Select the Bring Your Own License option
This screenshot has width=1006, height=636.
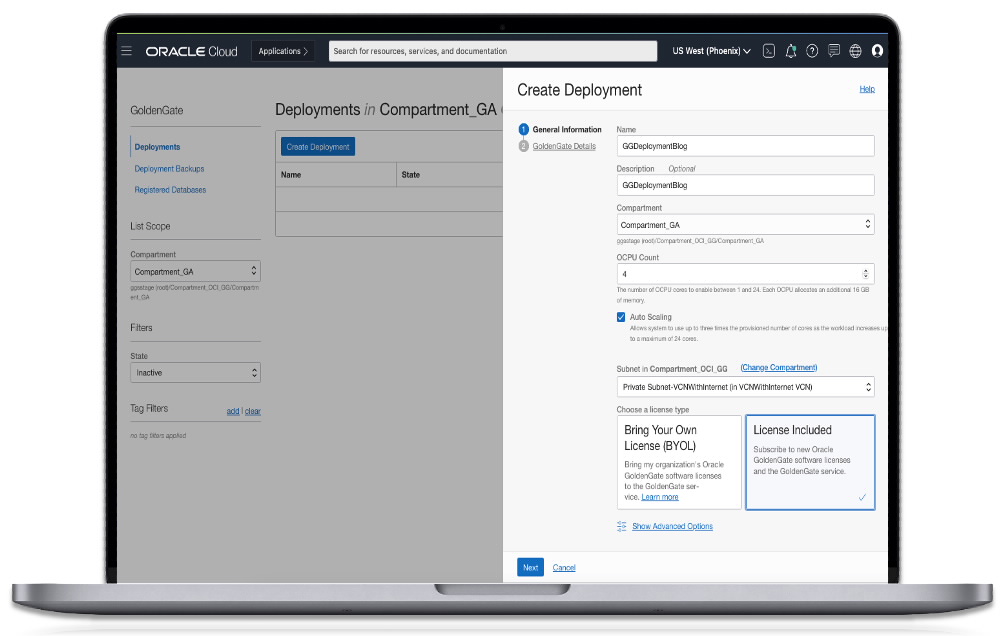pos(678,462)
